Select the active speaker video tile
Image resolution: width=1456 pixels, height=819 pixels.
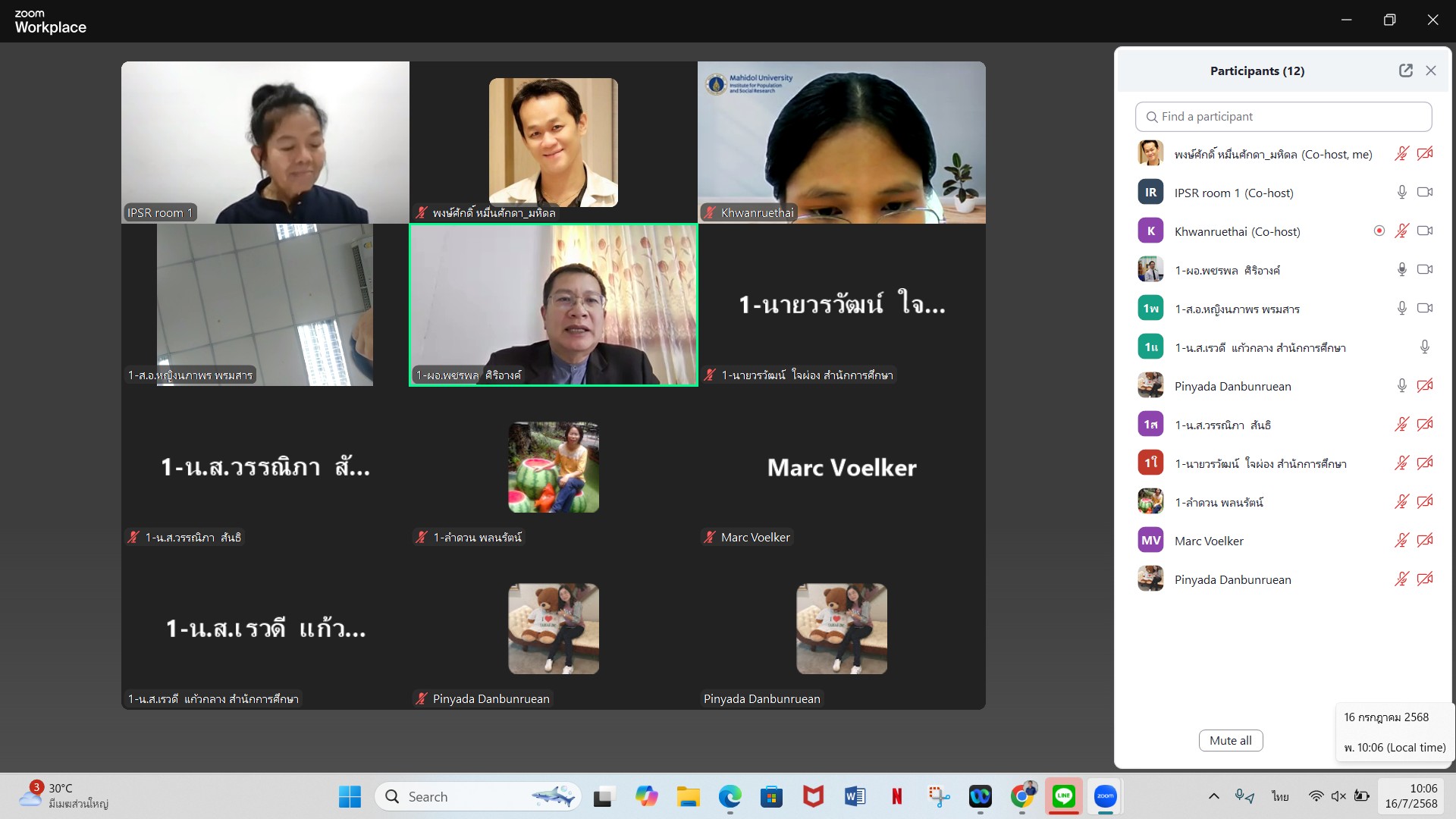pyautogui.click(x=553, y=305)
